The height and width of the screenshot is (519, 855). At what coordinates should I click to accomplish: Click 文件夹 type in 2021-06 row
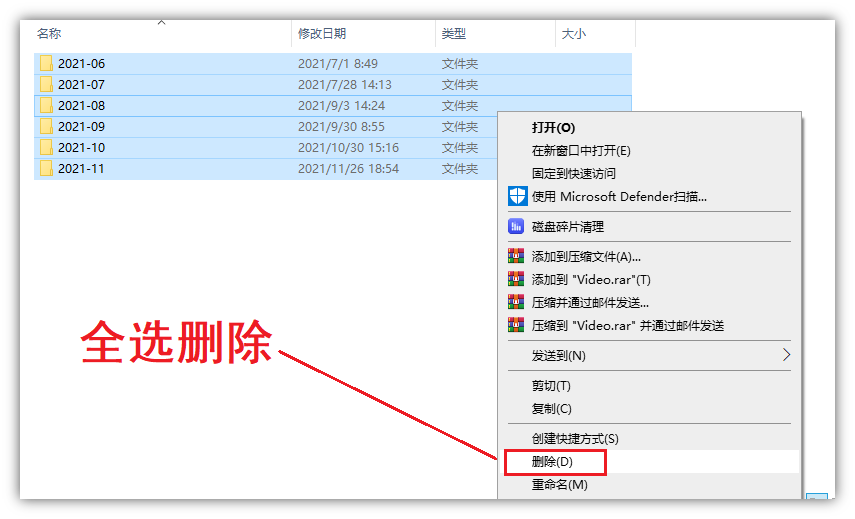pyautogui.click(x=460, y=64)
